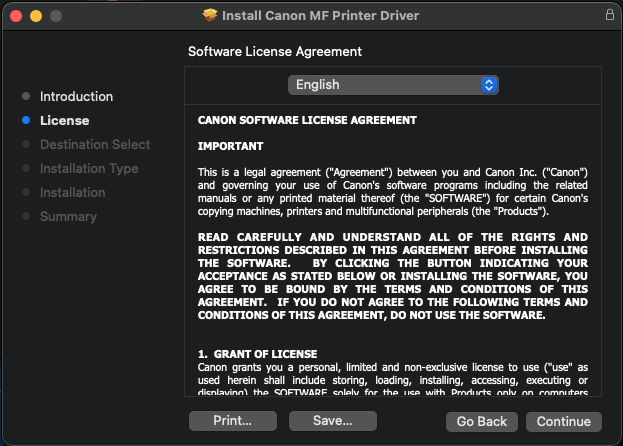623x446 pixels.
Task: Click the "1. GRANT OF LICENSE" section heading
Action: coord(257,354)
